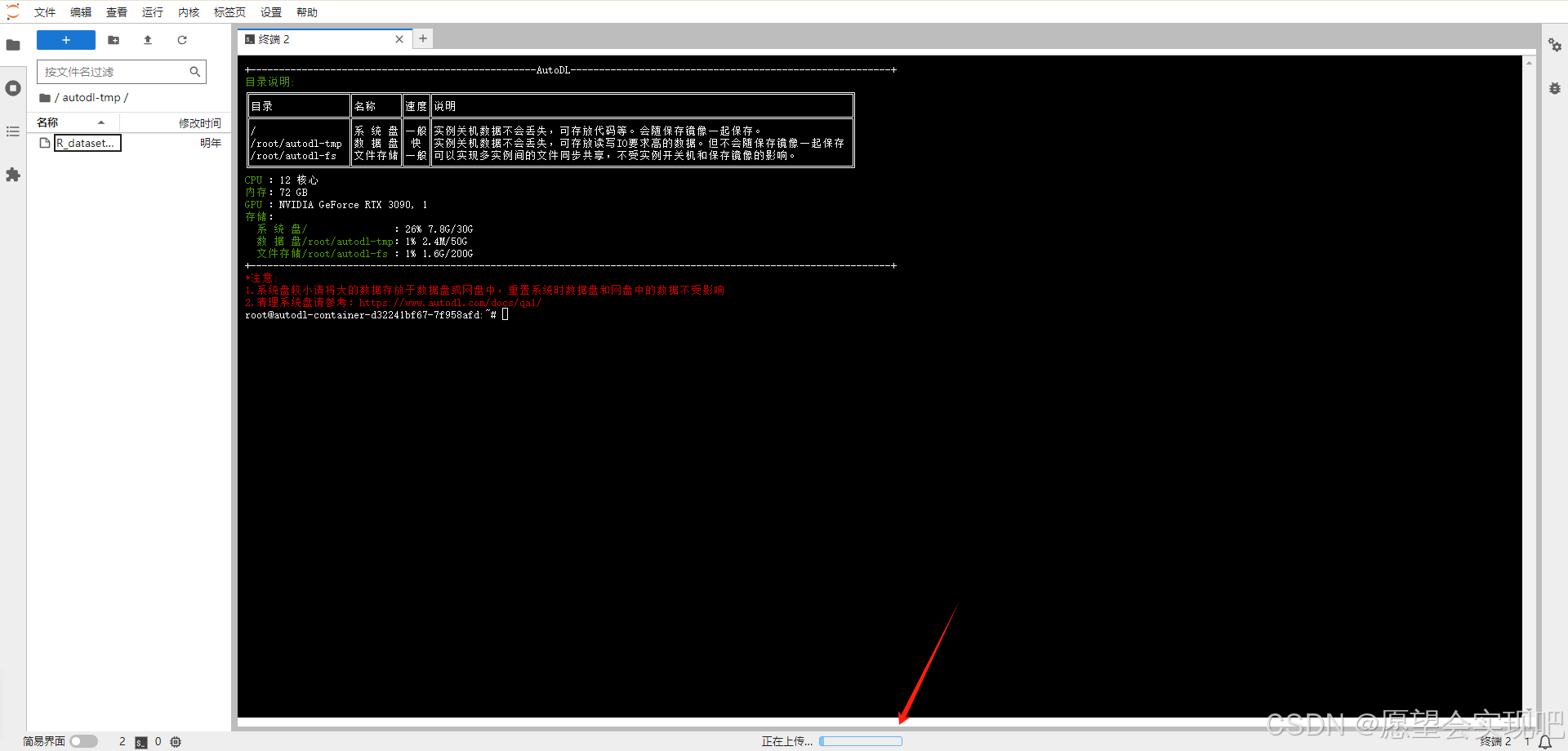Click the autodl.com docs link in terminal
The height and width of the screenshot is (751, 1568).
pyautogui.click(x=450, y=303)
